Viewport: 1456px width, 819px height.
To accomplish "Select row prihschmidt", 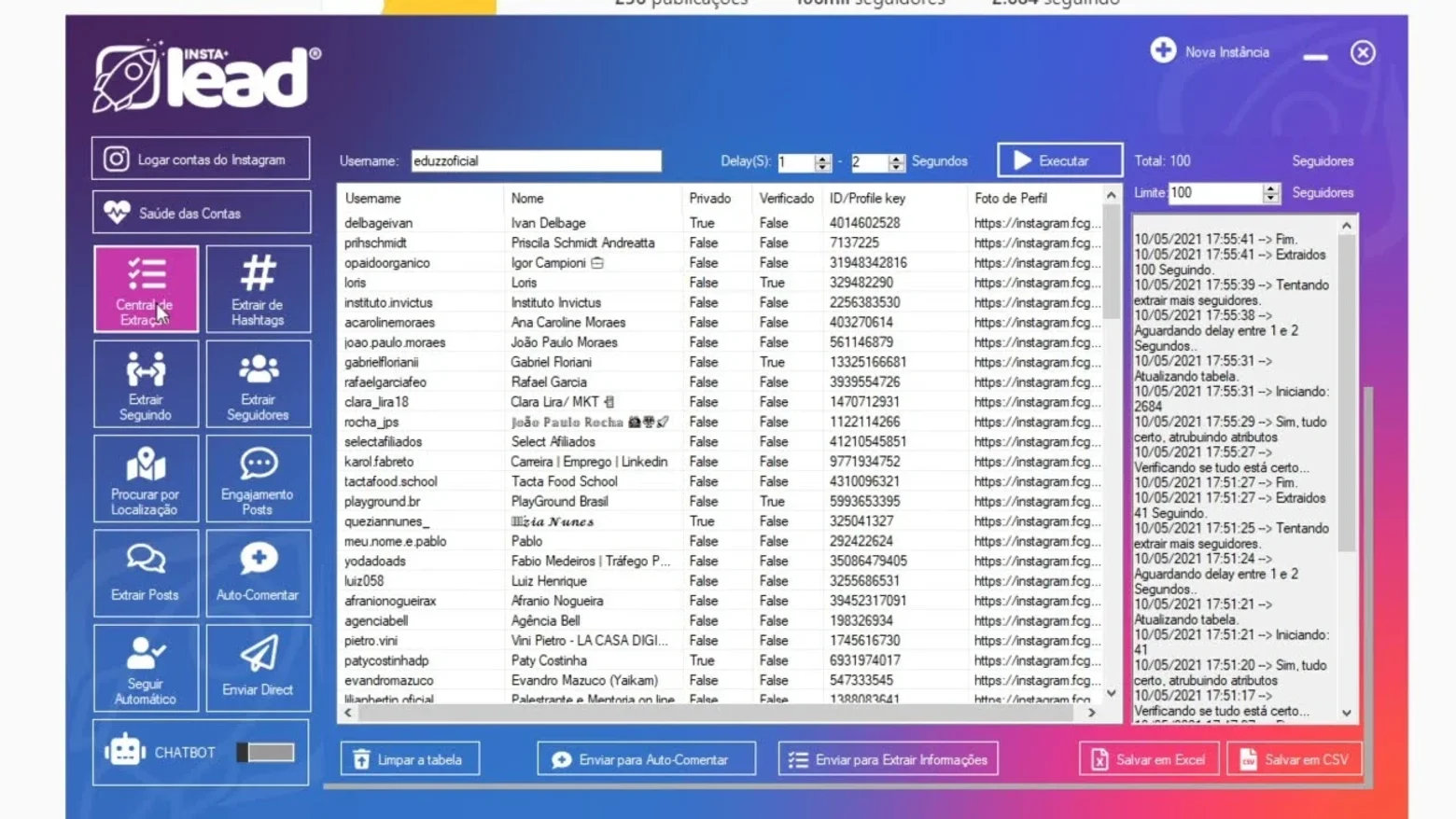I will pyautogui.click(x=720, y=243).
